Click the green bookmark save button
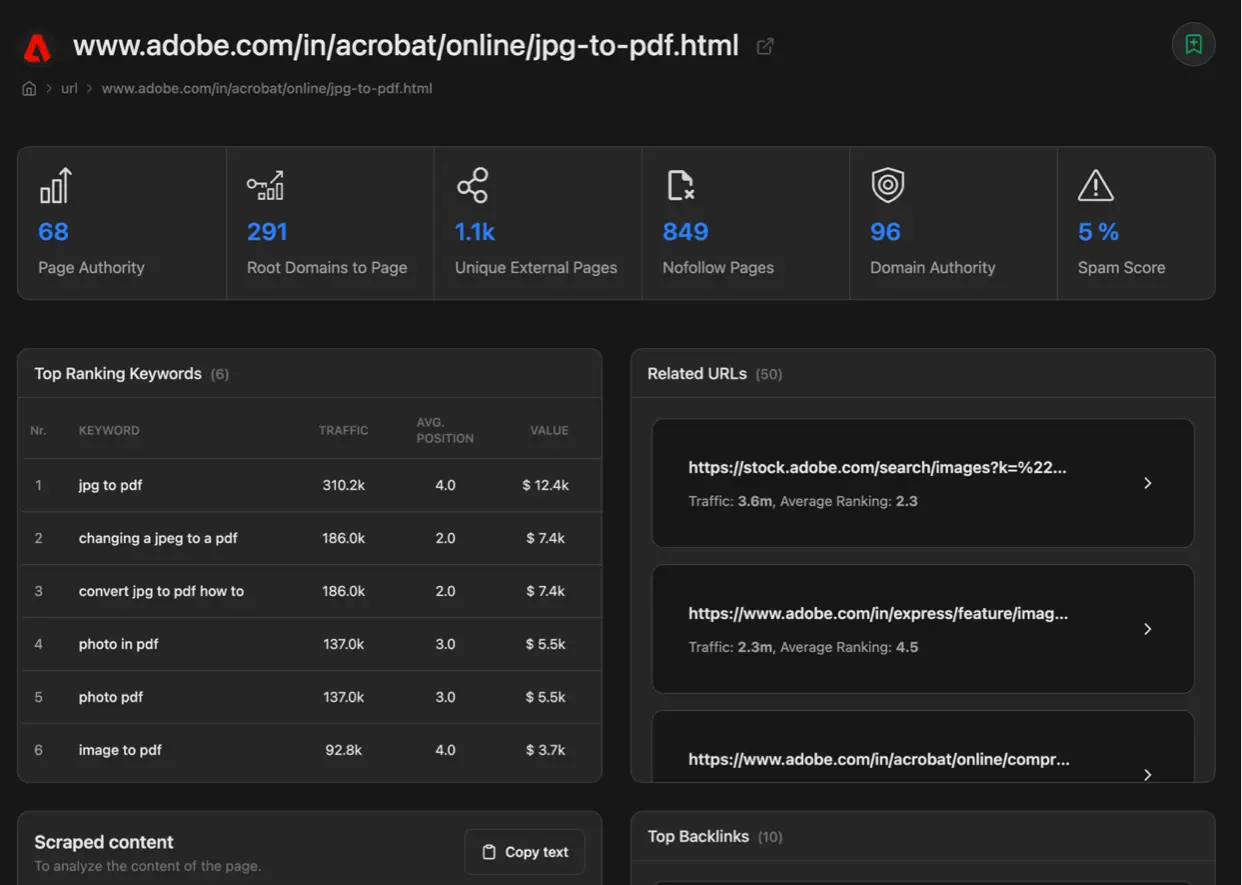The width and height of the screenshot is (1242, 885). (x=1193, y=44)
